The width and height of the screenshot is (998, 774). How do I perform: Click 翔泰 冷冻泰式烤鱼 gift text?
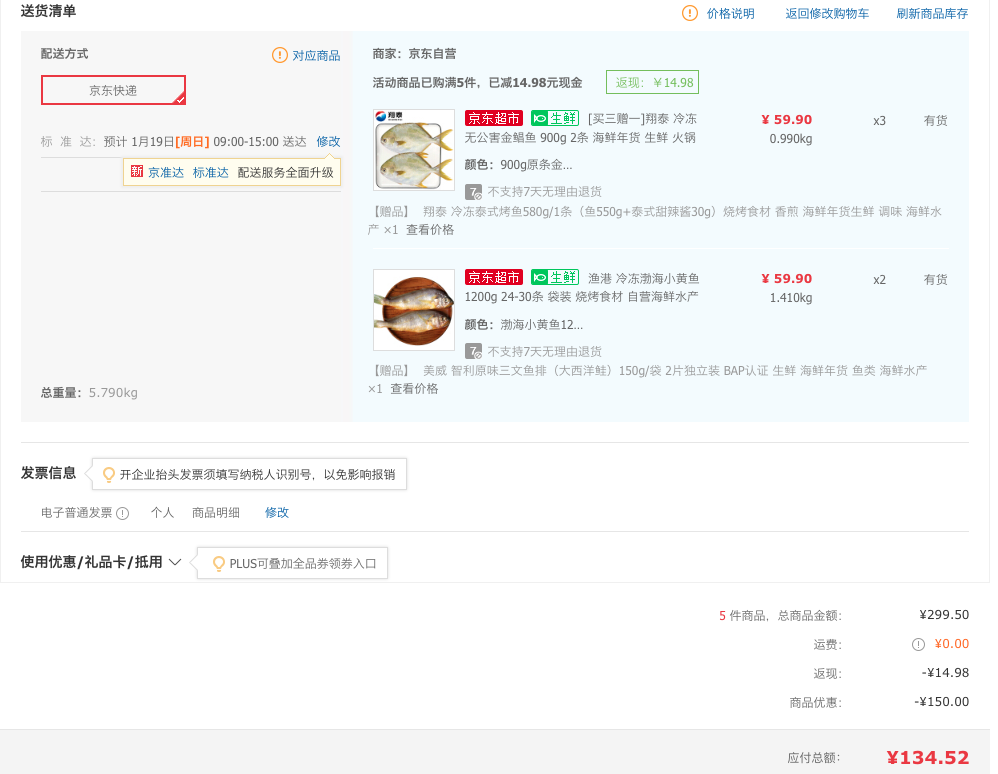tap(654, 220)
